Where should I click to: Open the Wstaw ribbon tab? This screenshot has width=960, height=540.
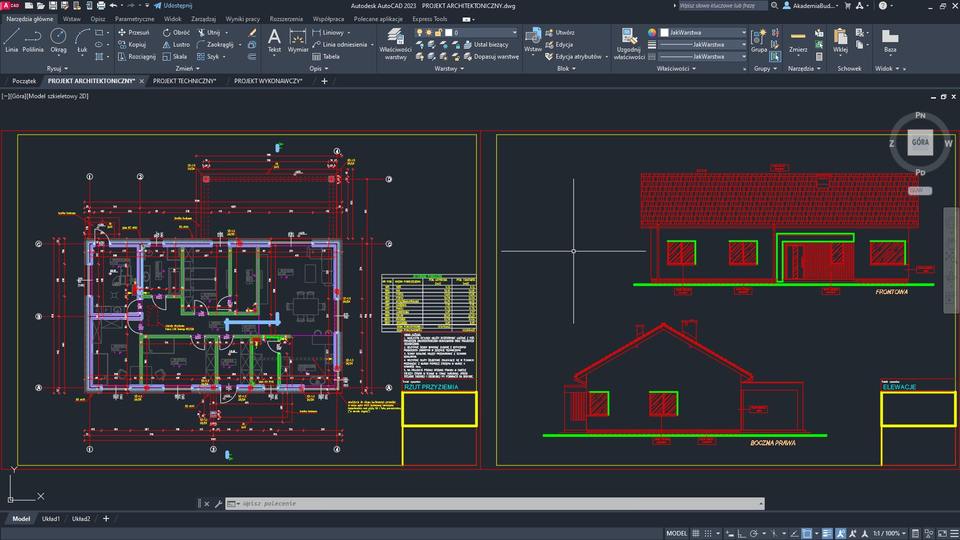coord(72,19)
